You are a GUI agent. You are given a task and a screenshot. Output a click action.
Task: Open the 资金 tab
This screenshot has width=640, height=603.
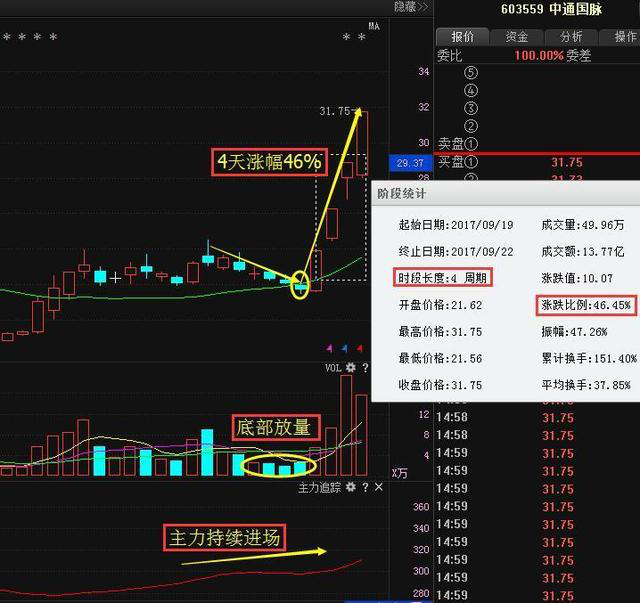point(516,36)
